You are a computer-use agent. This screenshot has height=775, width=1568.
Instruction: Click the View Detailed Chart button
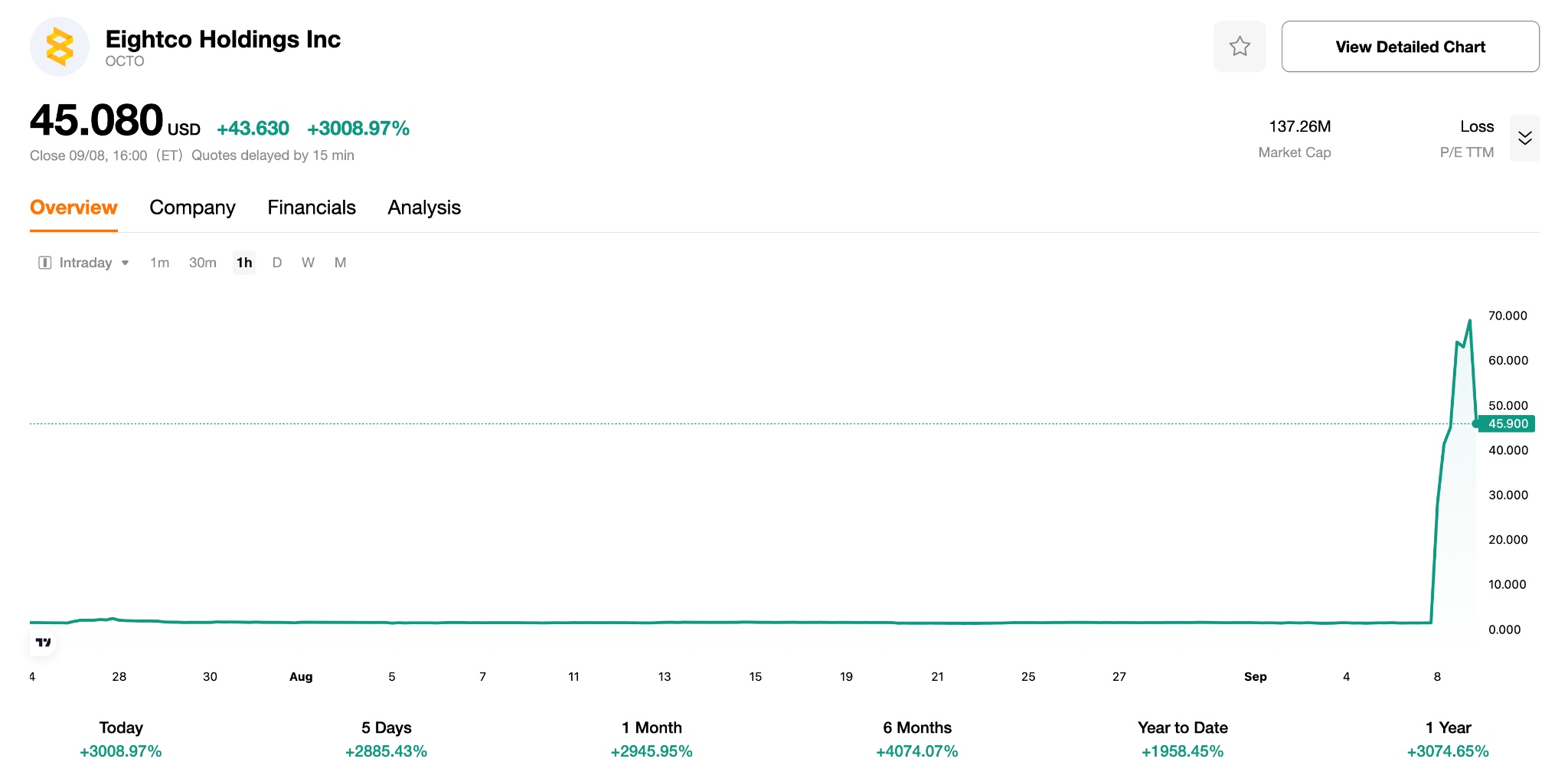pos(1410,47)
